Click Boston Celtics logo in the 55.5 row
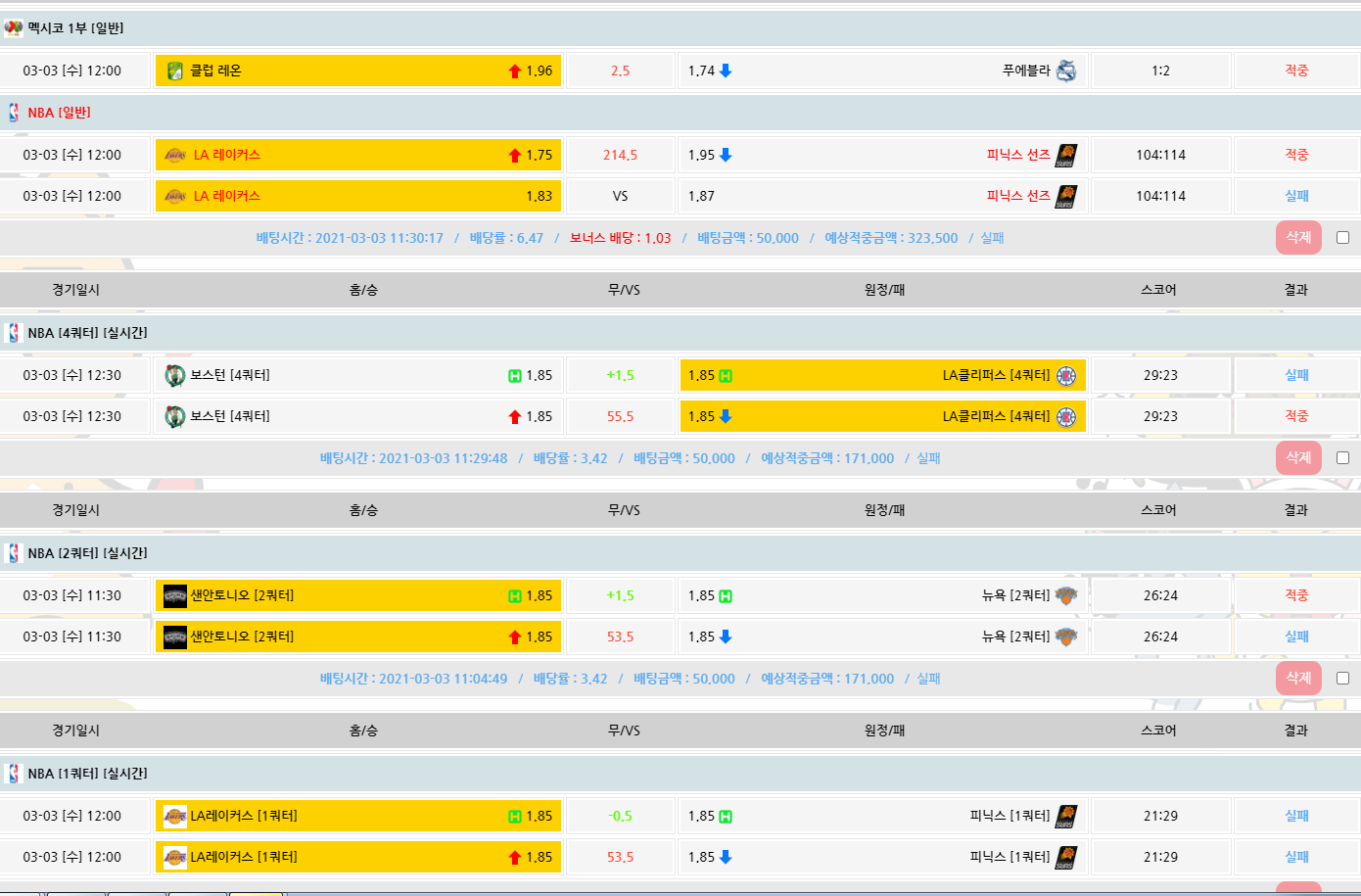Image resolution: width=1361 pixels, height=896 pixels. tap(175, 416)
